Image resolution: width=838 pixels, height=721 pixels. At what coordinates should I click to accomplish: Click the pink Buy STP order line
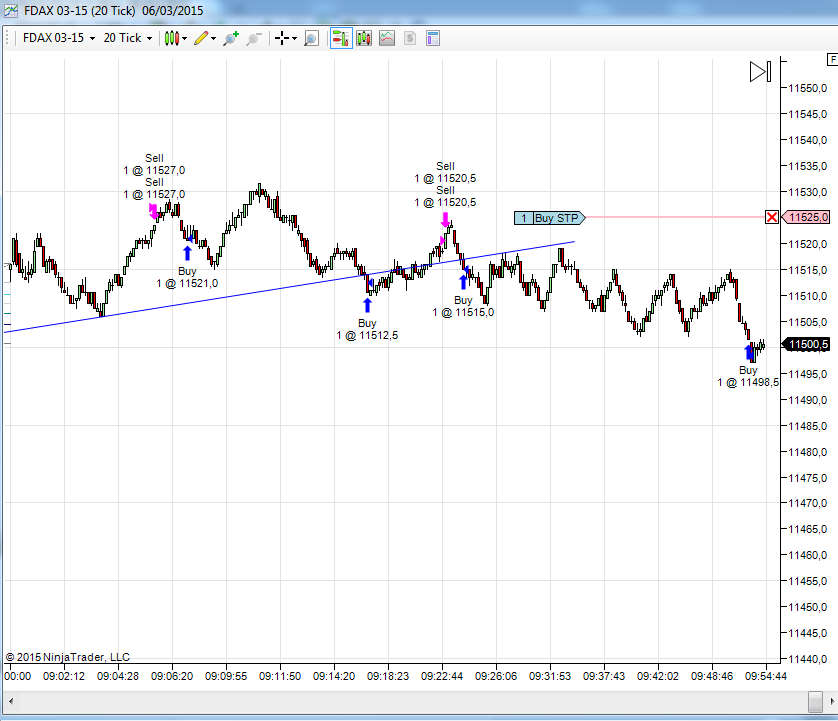(676, 217)
